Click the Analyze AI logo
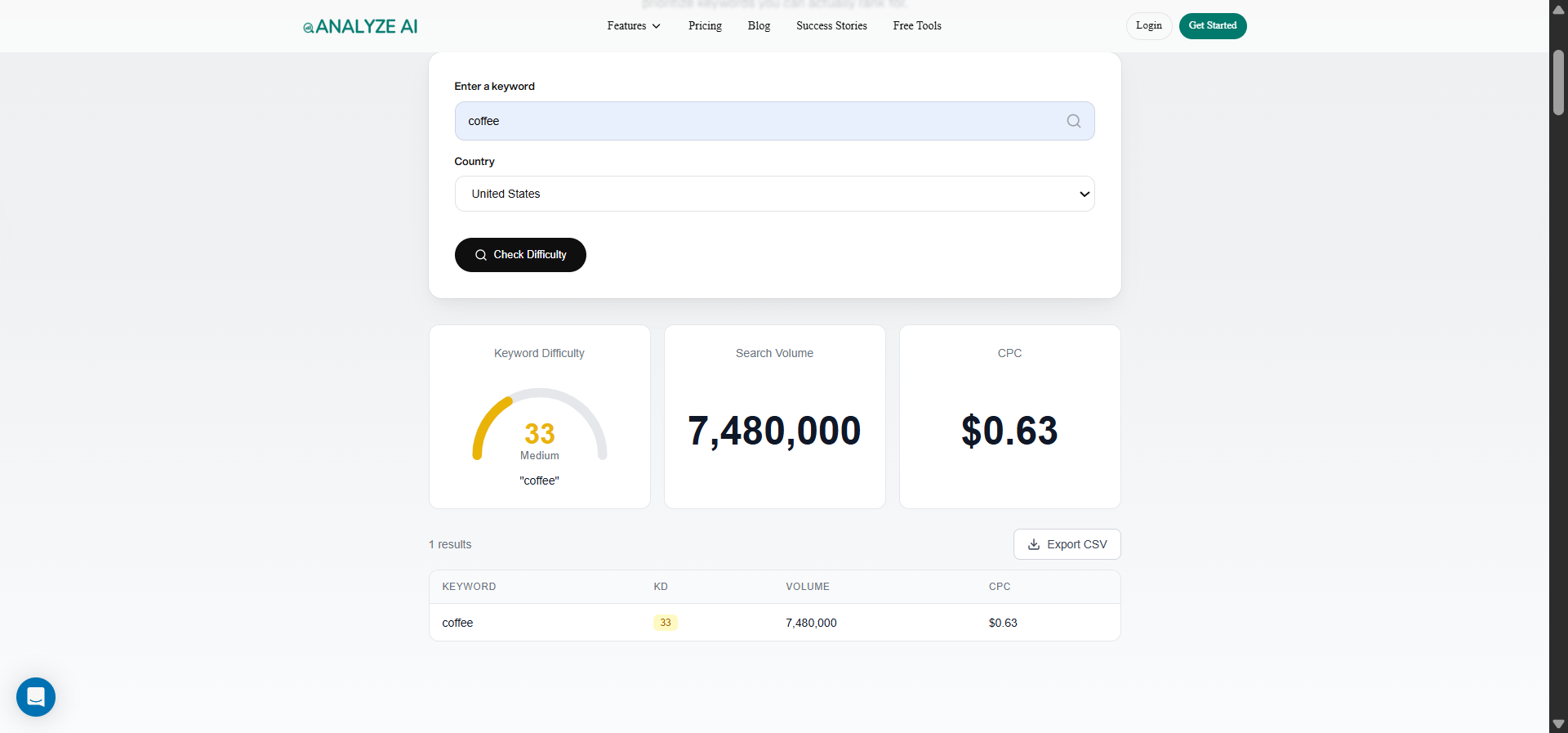The height and width of the screenshot is (733, 1568). pos(360,26)
